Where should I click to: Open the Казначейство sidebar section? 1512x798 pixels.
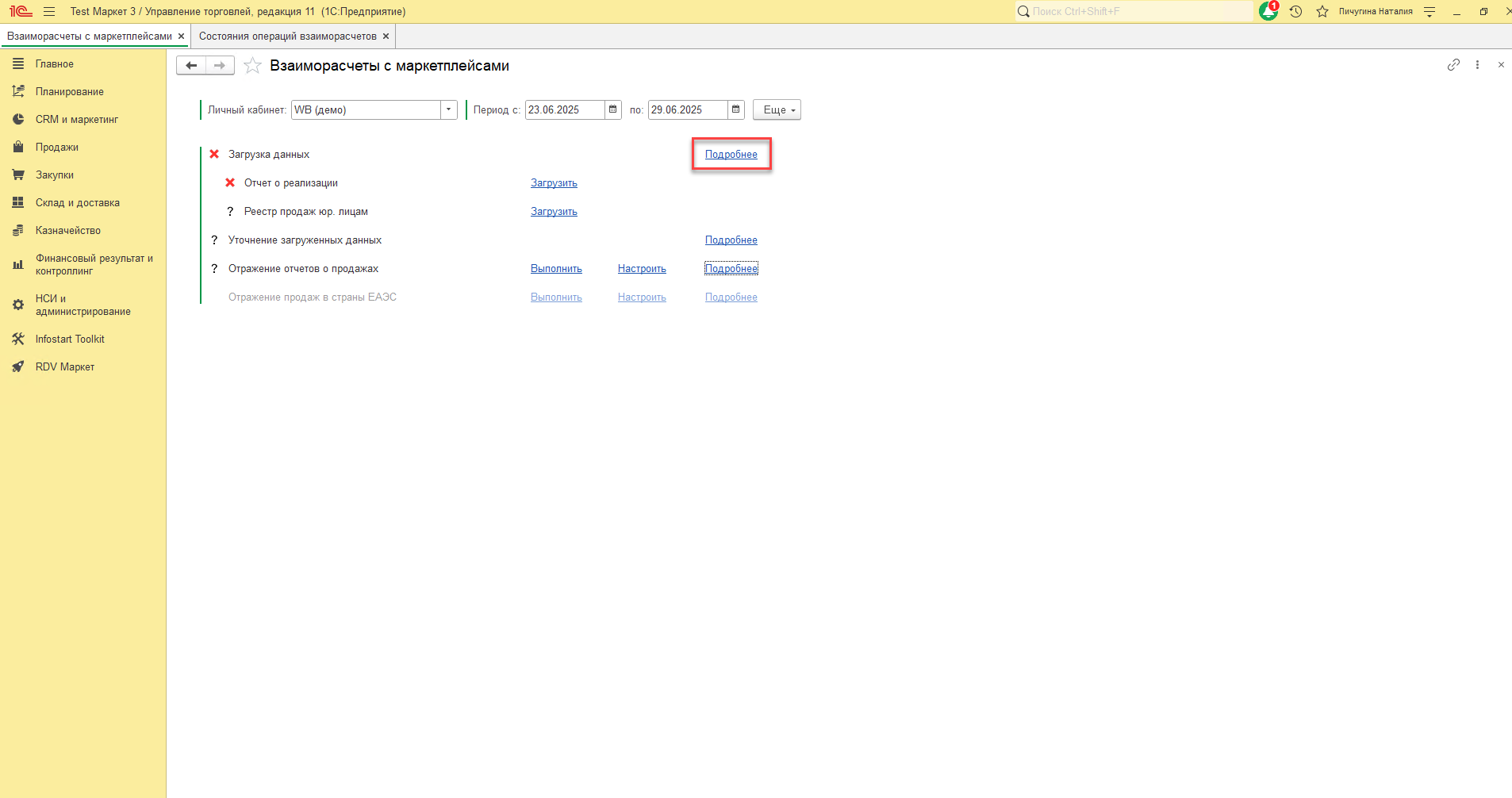[68, 231]
